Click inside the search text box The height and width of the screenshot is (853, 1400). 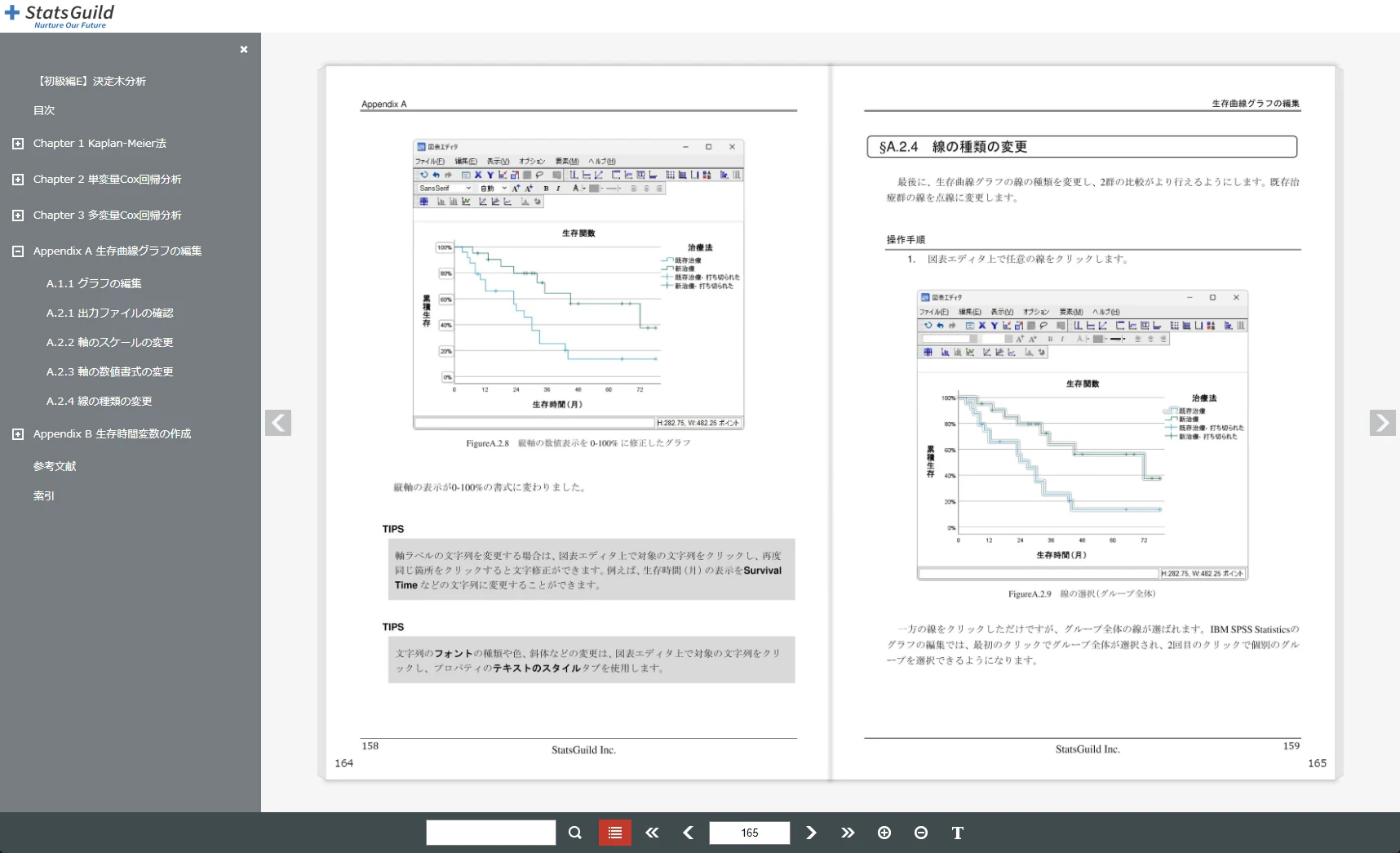(490, 833)
